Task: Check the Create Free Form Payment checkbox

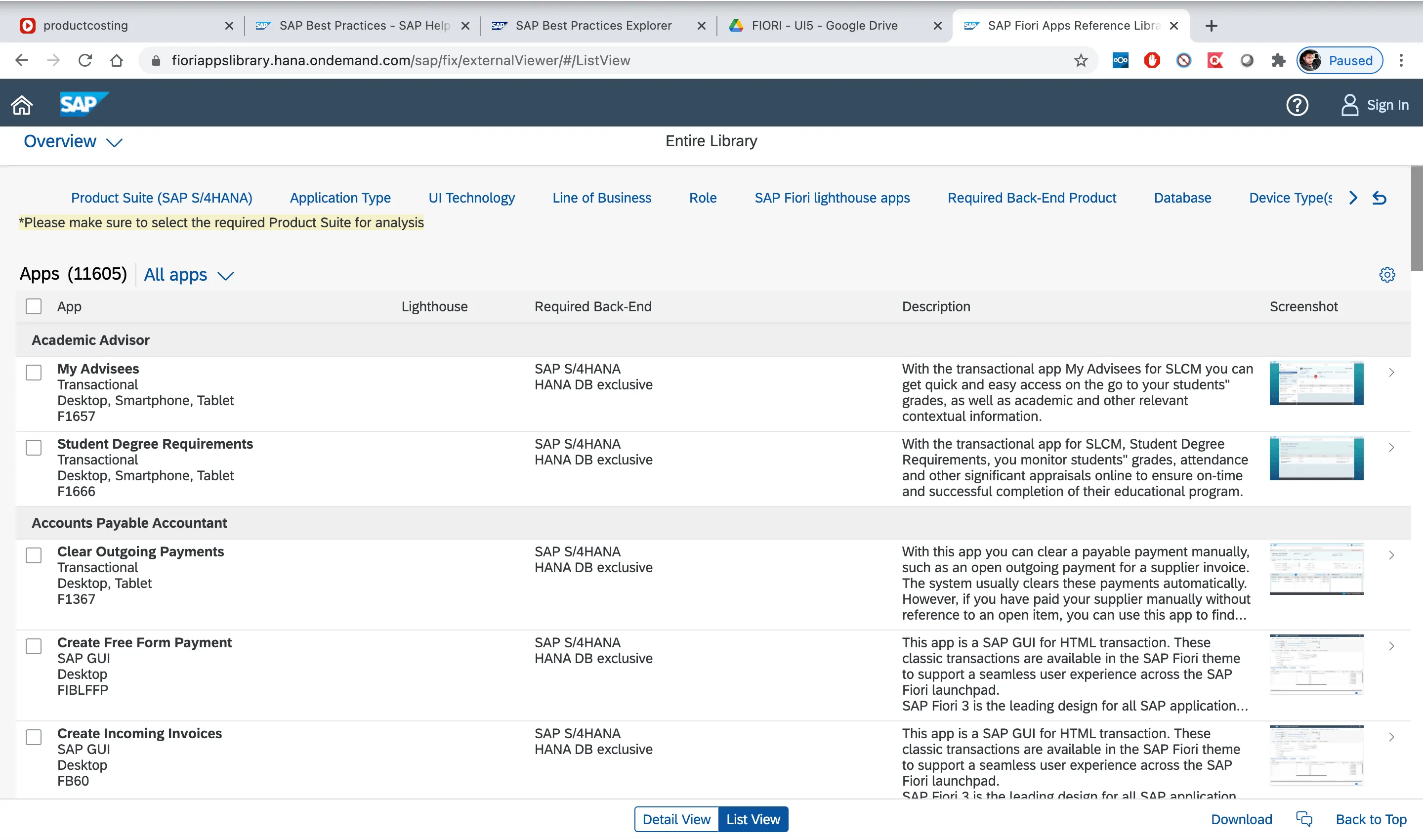Action: pyautogui.click(x=34, y=646)
